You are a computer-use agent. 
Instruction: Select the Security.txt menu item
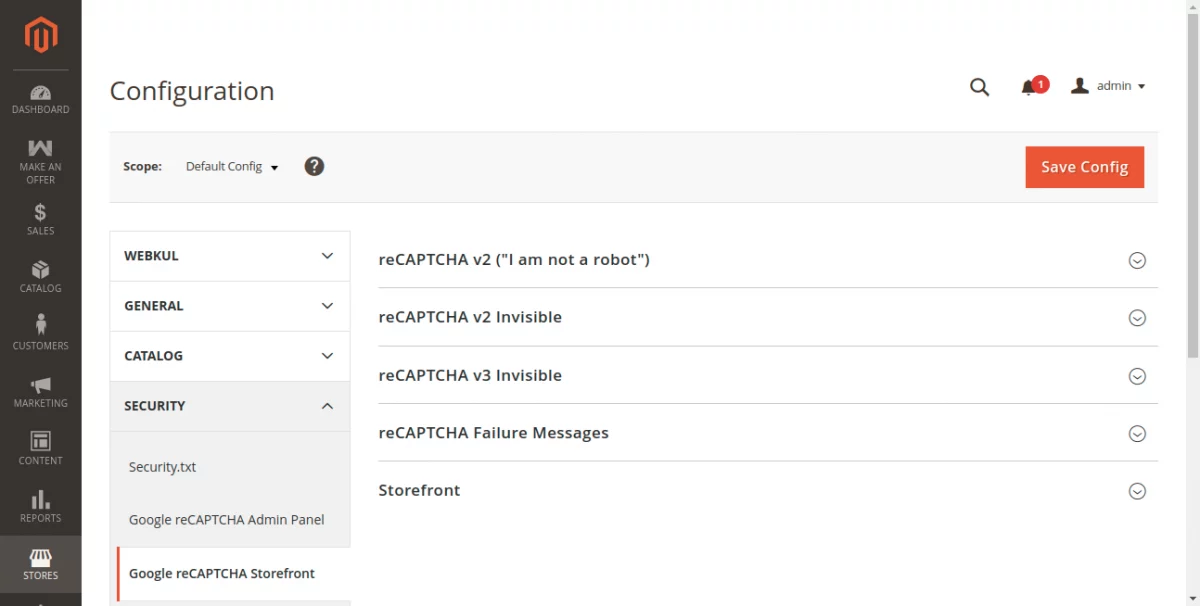(x=162, y=467)
